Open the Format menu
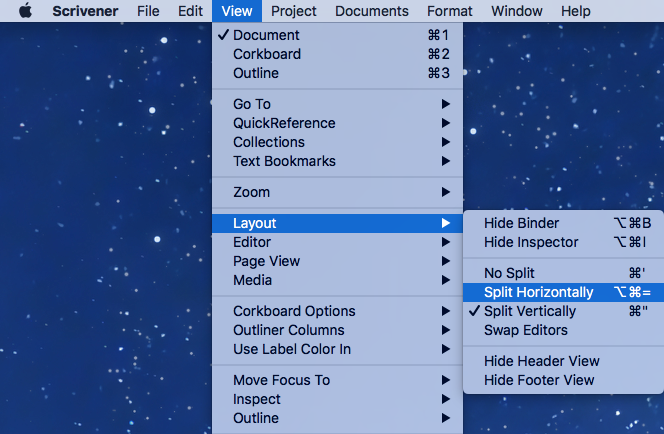Viewport: 664px width, 434px height. pyautogui.click(x=449, y=11)
